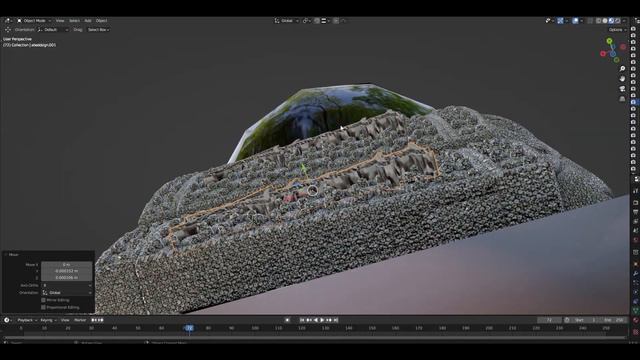This screenshot has height=360, width=640.
Task: Open the Material sphere properties tab
Action: pos(636,320)
